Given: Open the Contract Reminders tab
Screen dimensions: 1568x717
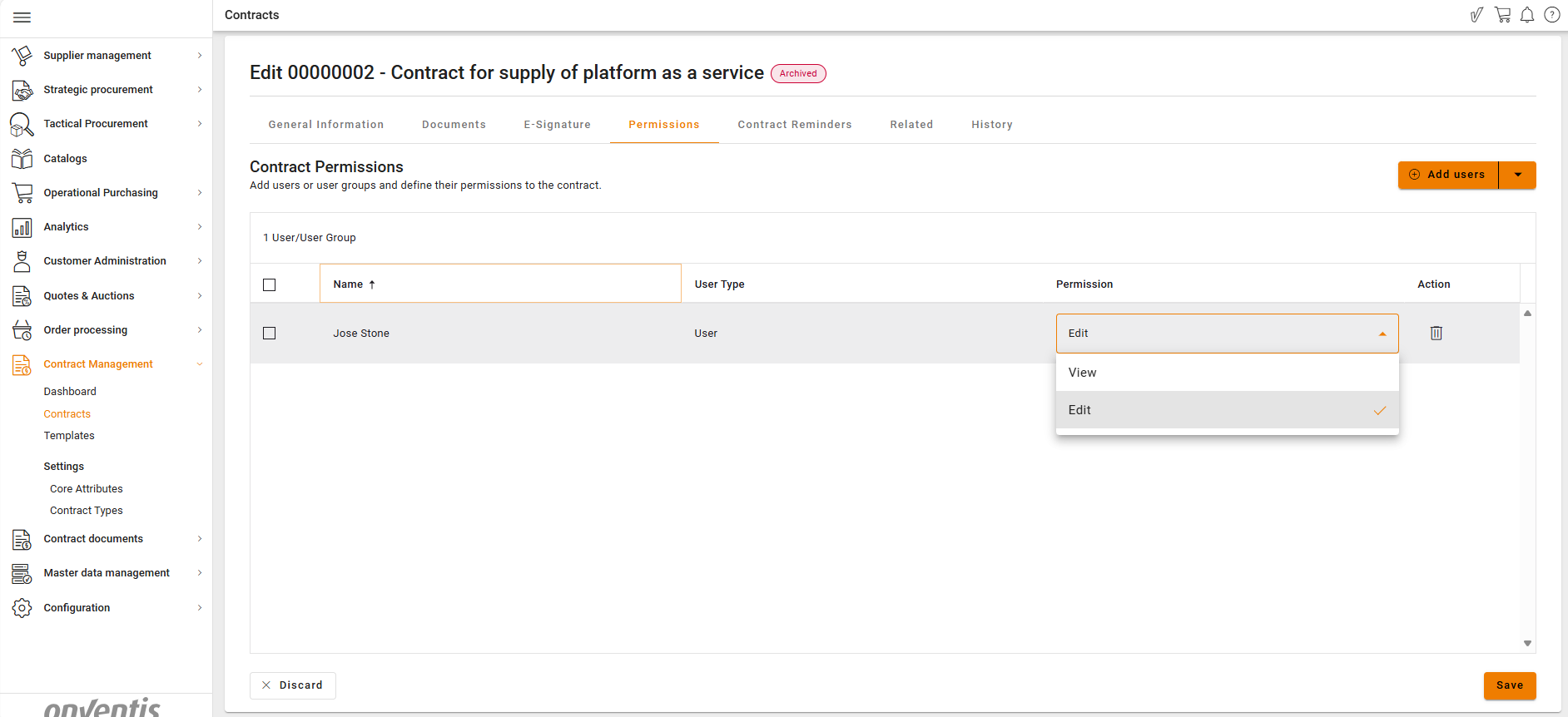Looking at the screenshot, I should pos(794,125).
